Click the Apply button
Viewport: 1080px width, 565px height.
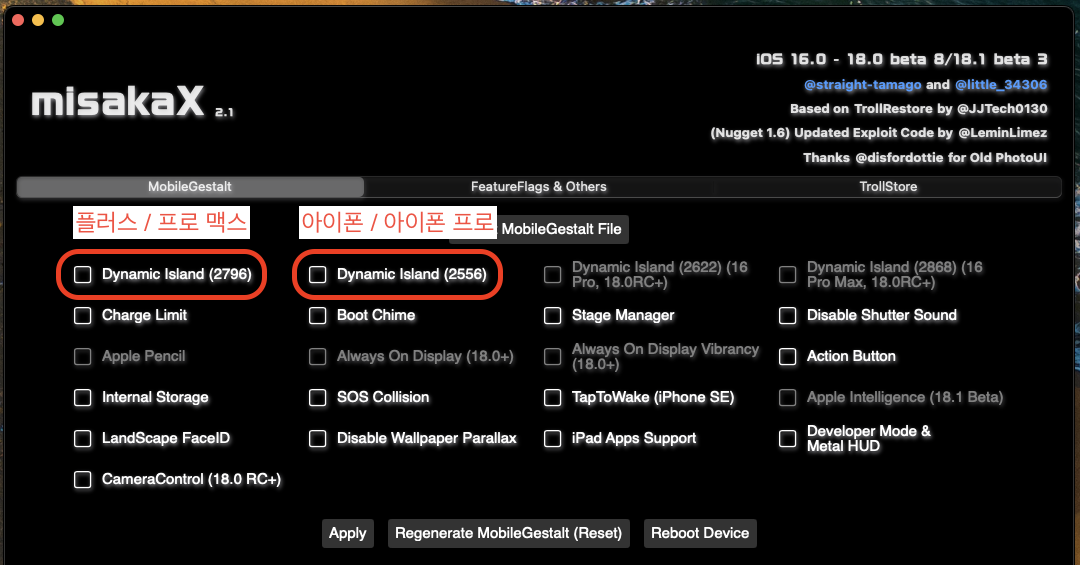click(348, 533)
